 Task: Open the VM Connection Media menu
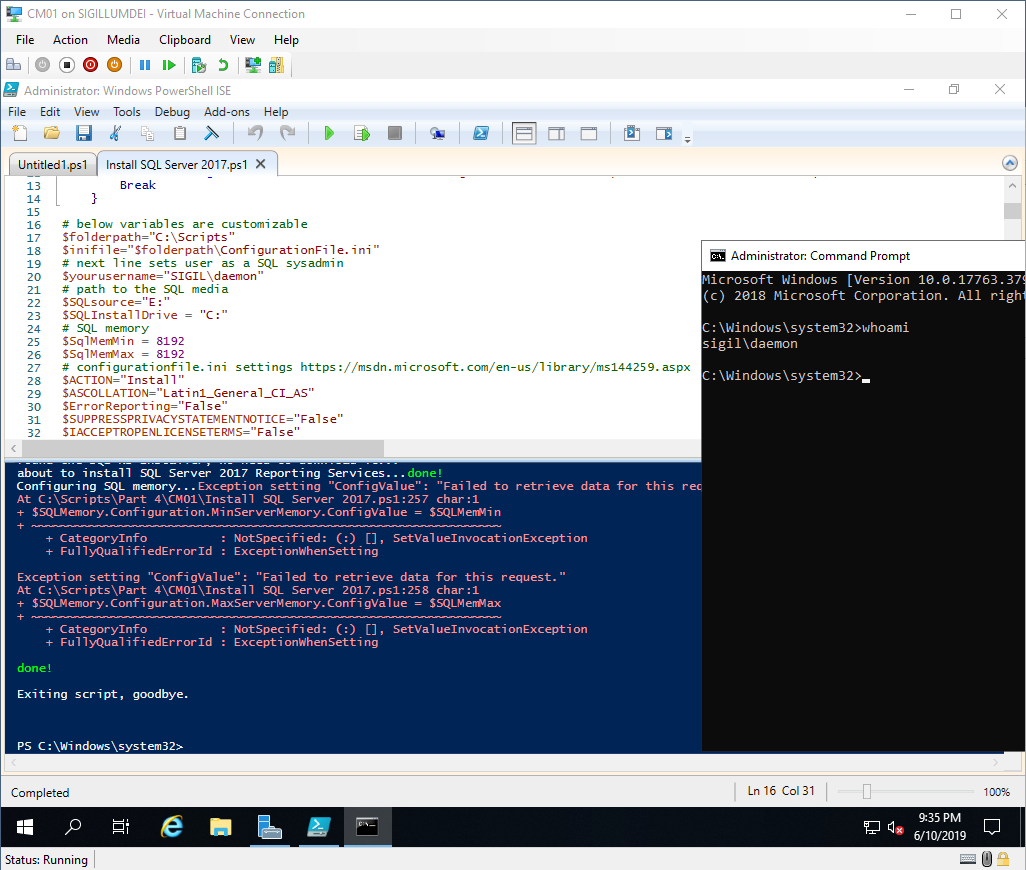pos(123,40)
